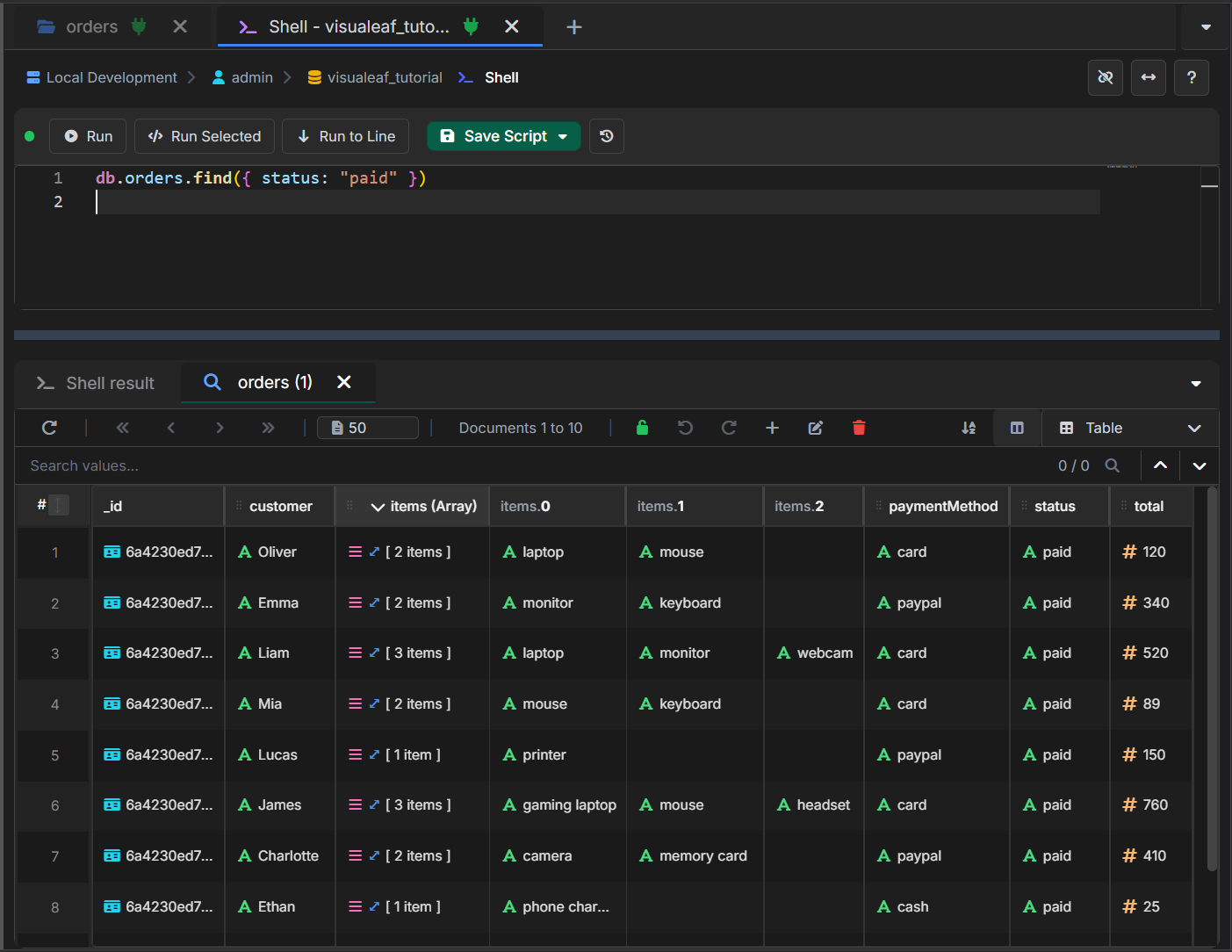The height and width of the screenshot is (952, 1232).
Task: Select the Shell - visualeaf_tuto... tab
Action: tap(359, 26)
